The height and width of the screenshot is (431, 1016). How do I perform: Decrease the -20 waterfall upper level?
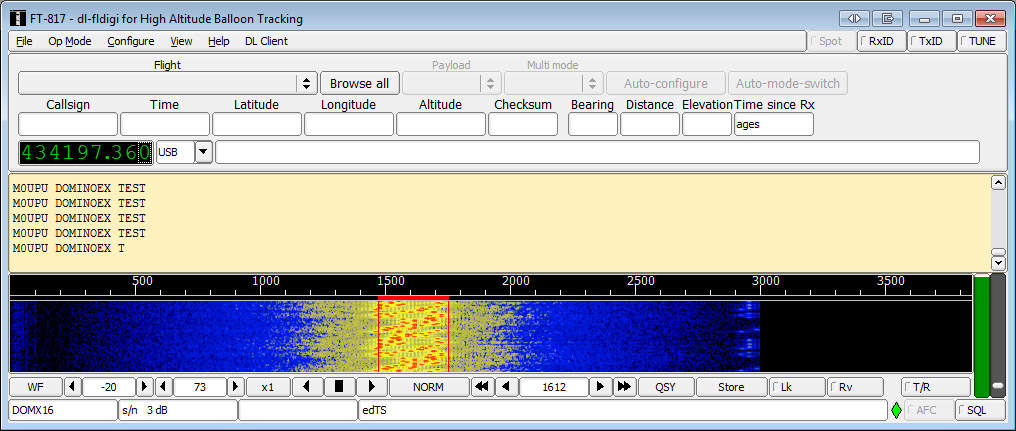(72, 388)
